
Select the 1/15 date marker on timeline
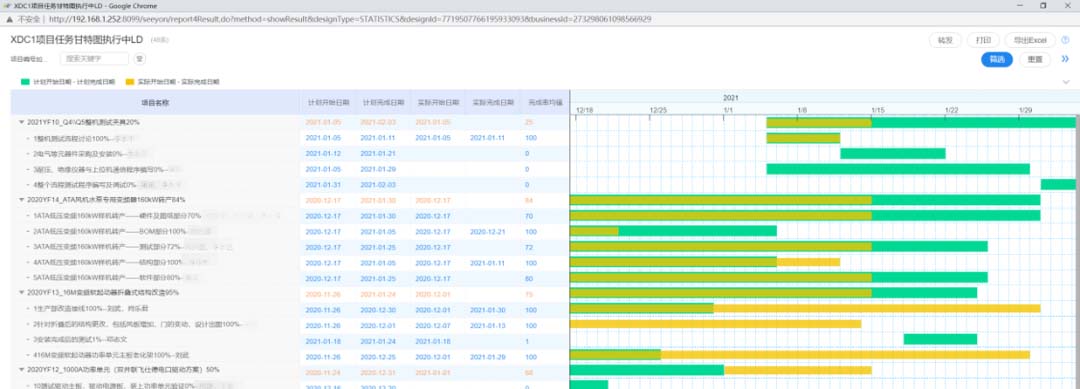(878, 110)
